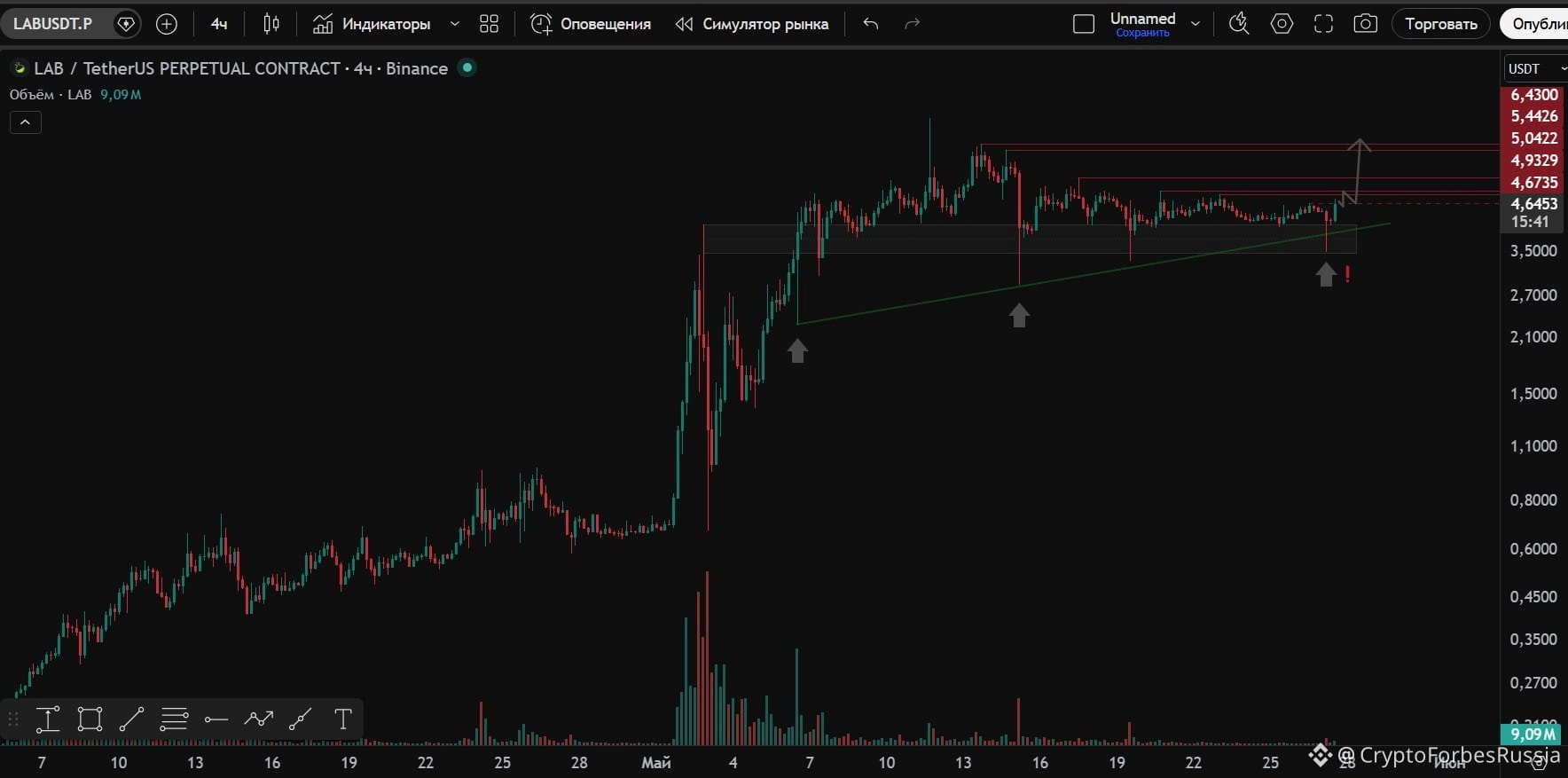1568x778 pixels.
Task: Click the Торговать trade button
Action: 1441,24
